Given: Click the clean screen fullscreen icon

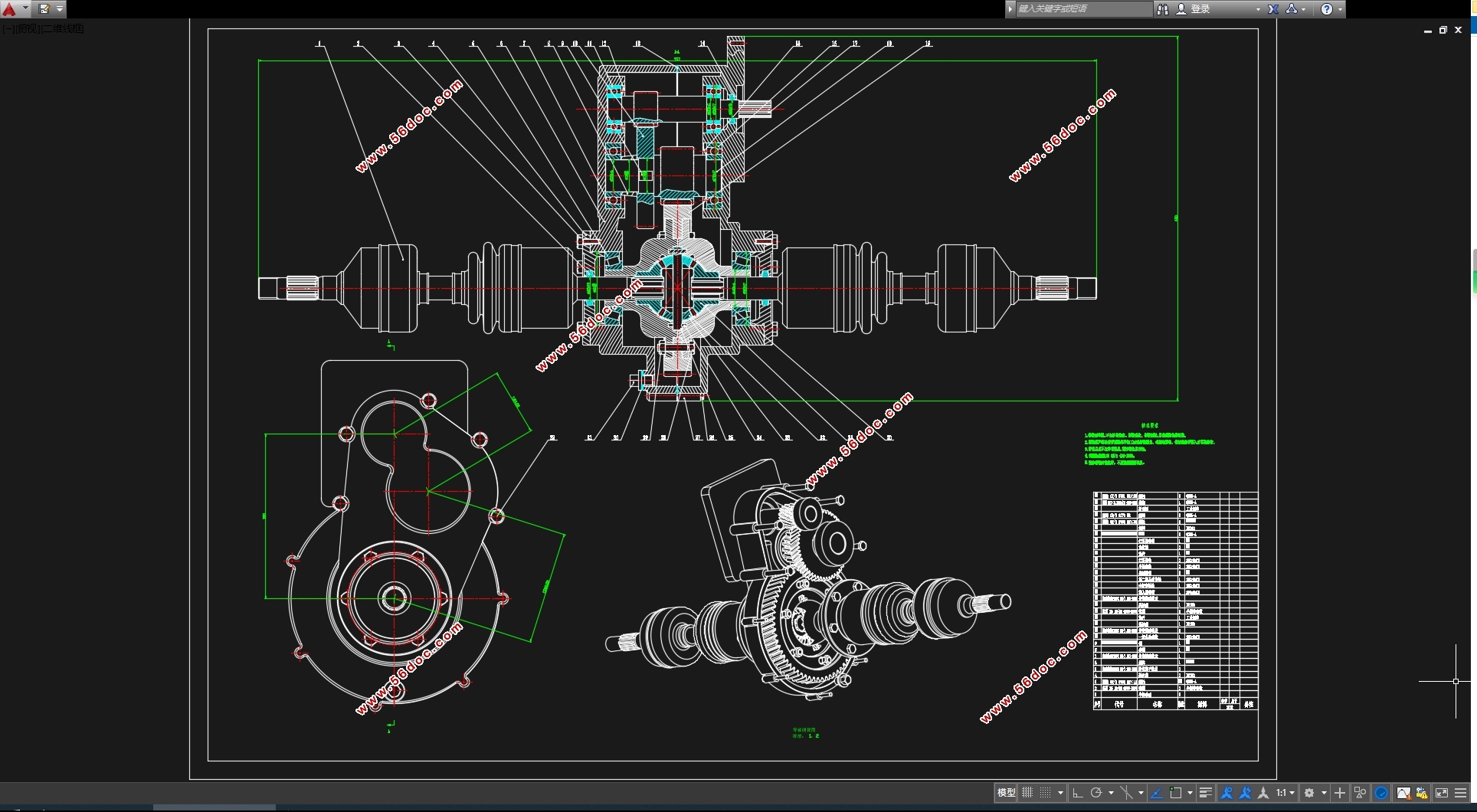Looking at the screenshot, I should coord(1441,793).
